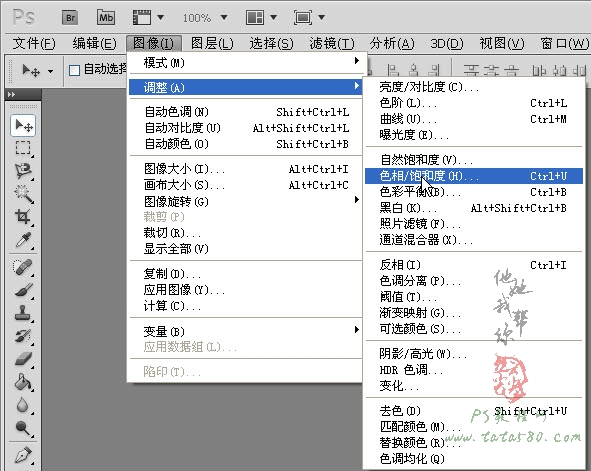Open the 图层(L) menu
The height and width of the screenshot is (471, 591).
tap(212, 43)
